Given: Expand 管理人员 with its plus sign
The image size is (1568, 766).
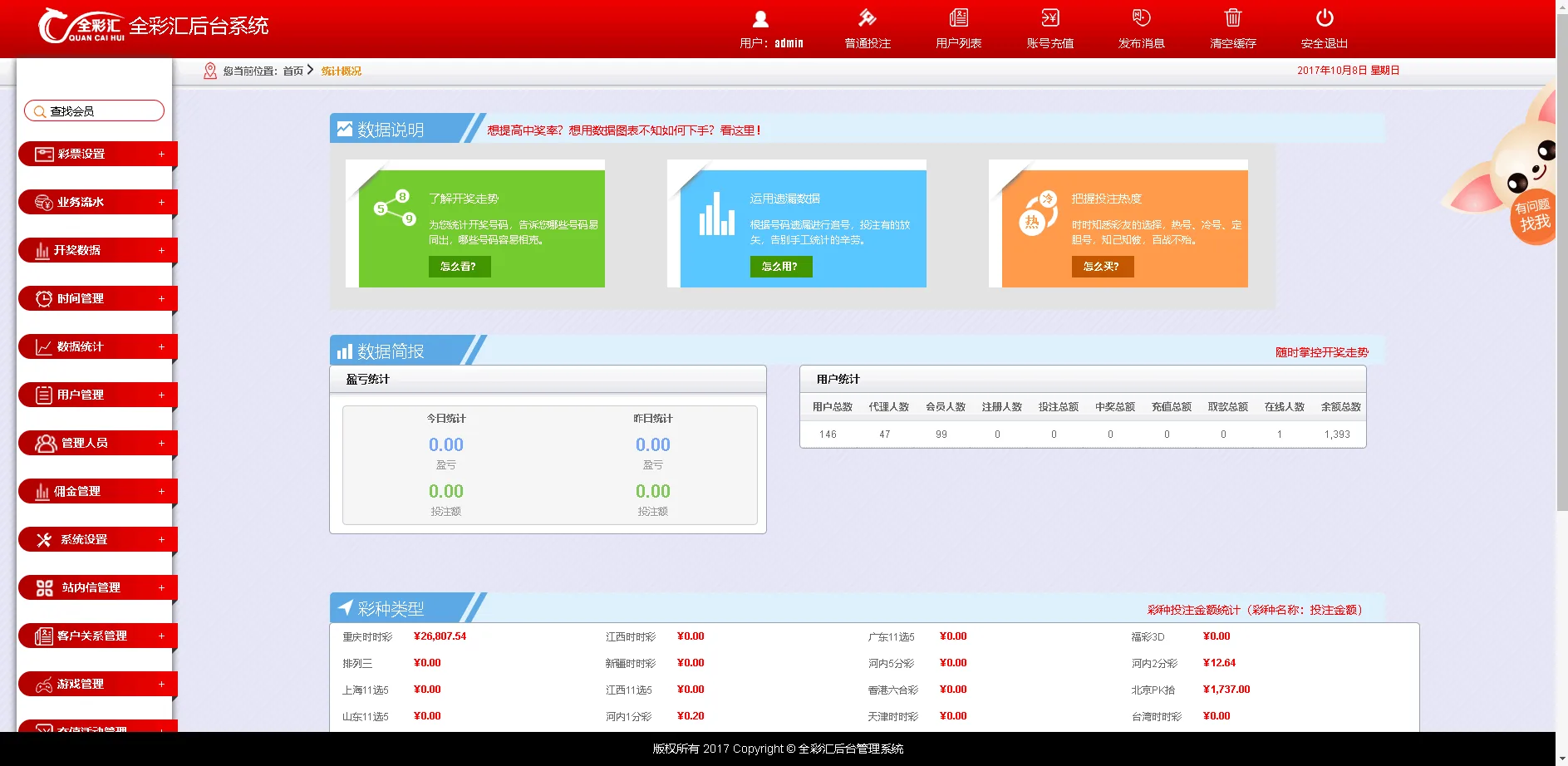Looking at the screenshot, I should click(161, 443).
